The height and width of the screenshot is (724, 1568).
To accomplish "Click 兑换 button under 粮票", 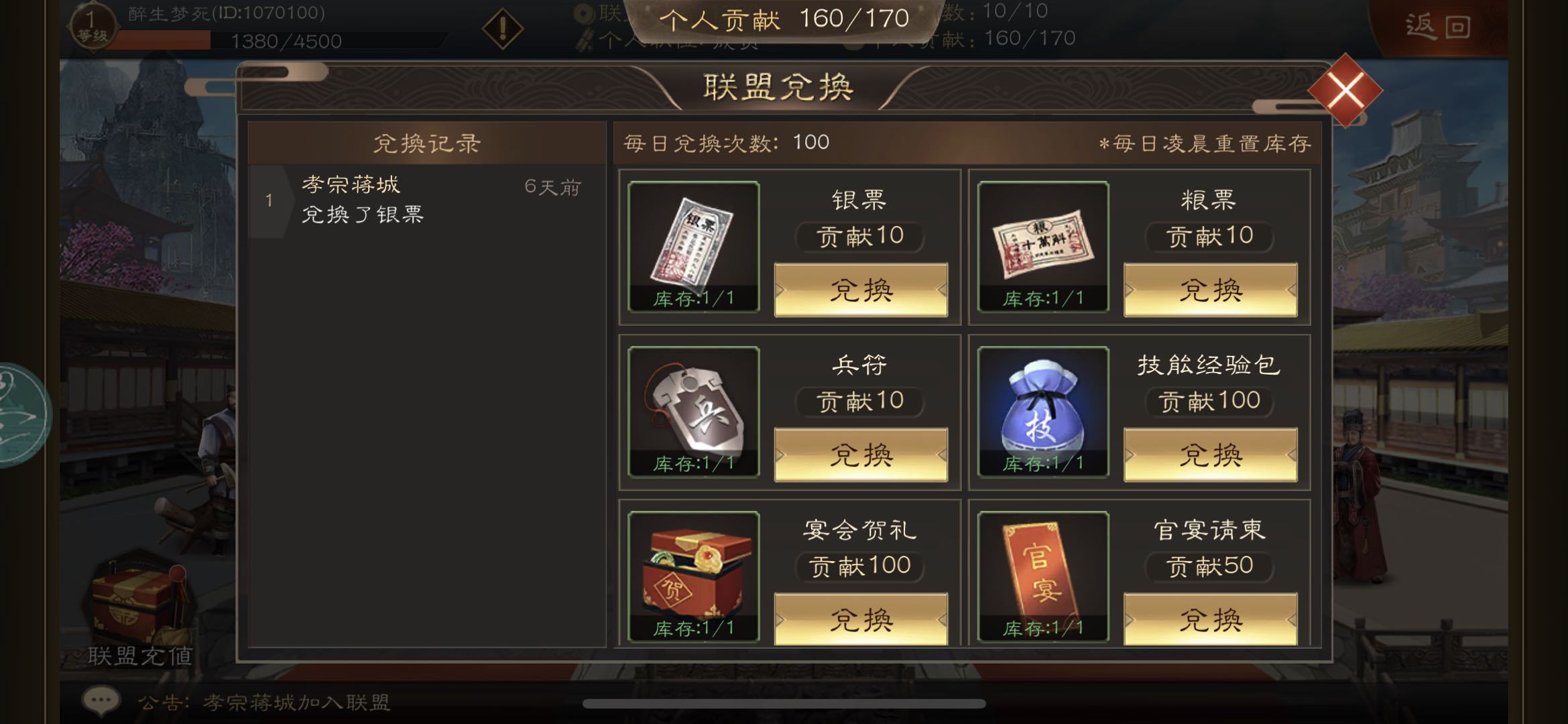I will coord(1210,290).
